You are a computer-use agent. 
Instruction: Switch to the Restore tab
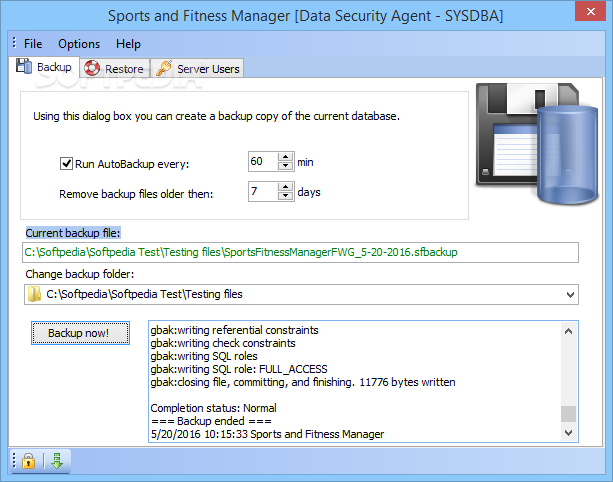pos(115,68)
